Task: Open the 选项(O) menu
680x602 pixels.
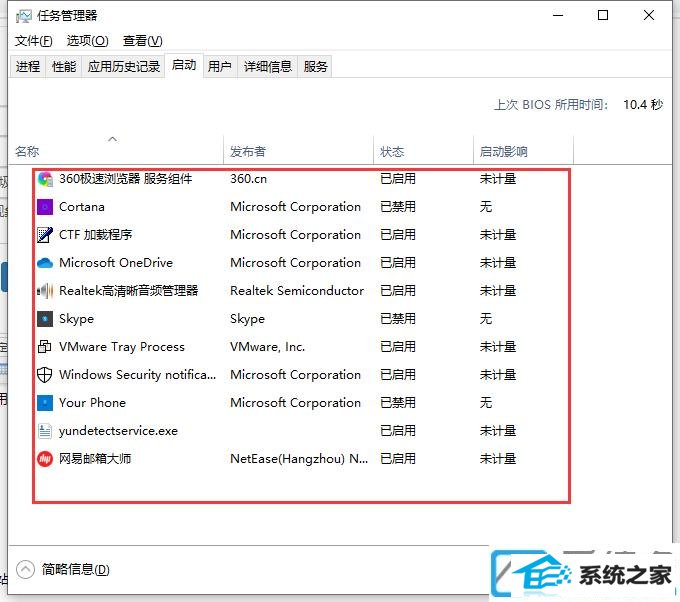Action: 88,41
